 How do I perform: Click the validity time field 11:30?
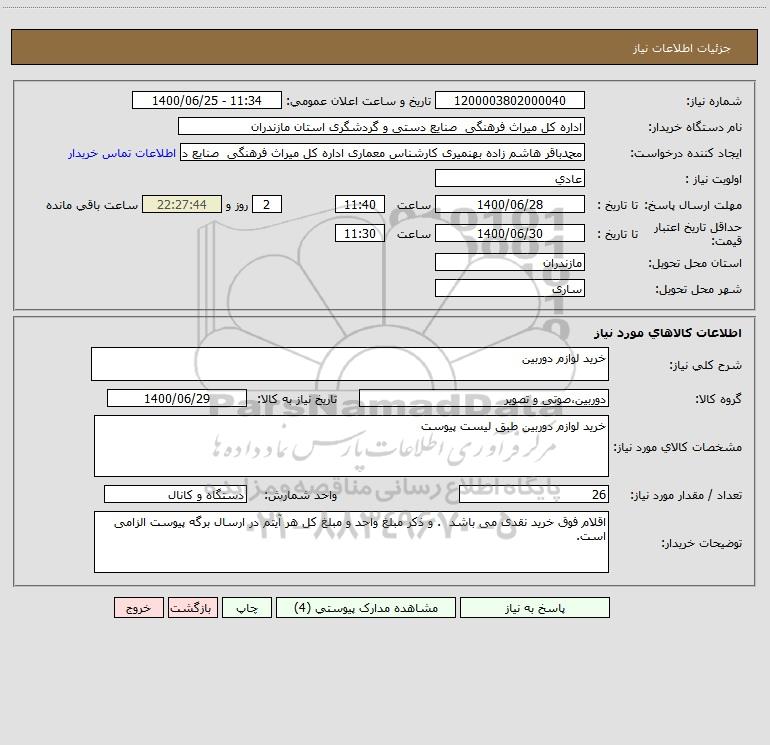(x=359, y=233)
